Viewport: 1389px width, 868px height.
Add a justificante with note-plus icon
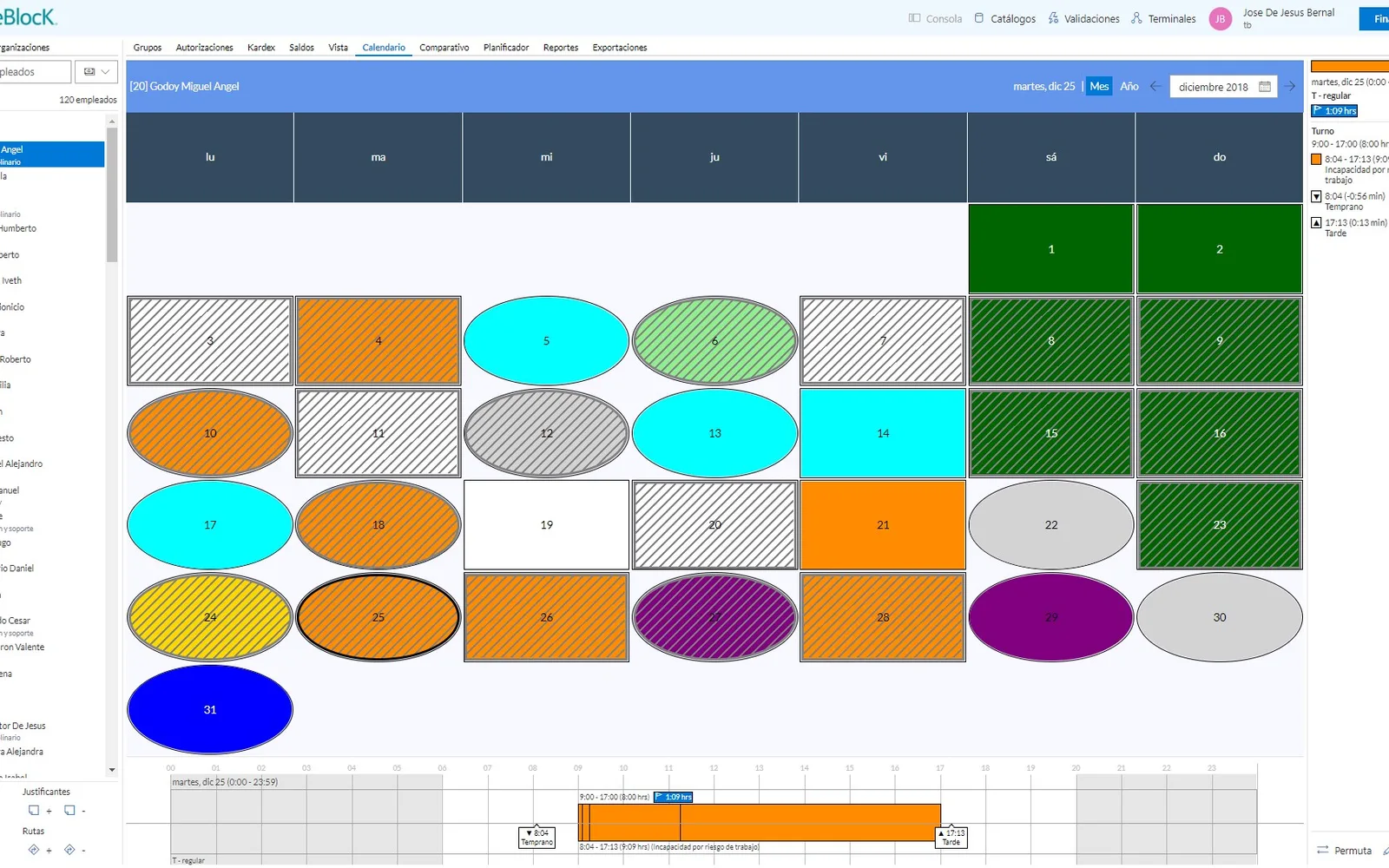point(39,811)
